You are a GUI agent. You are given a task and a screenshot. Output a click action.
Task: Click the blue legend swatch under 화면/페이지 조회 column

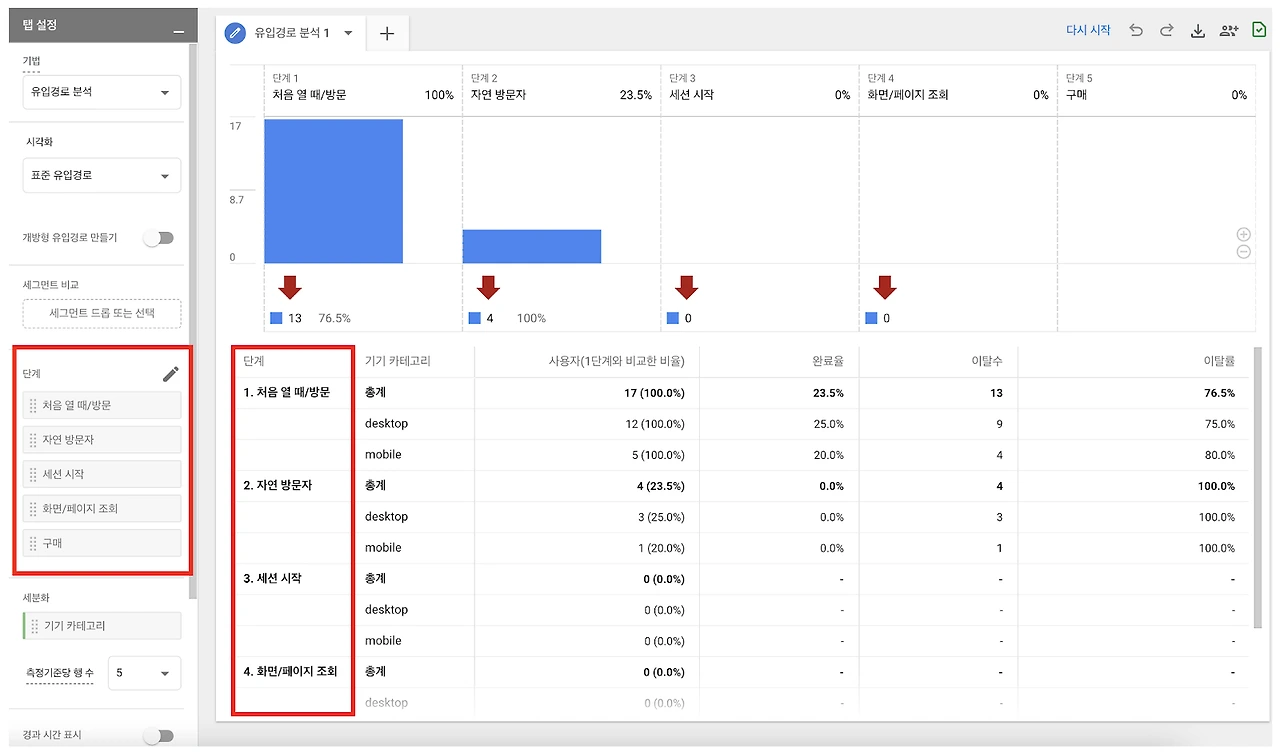[871, 318]
